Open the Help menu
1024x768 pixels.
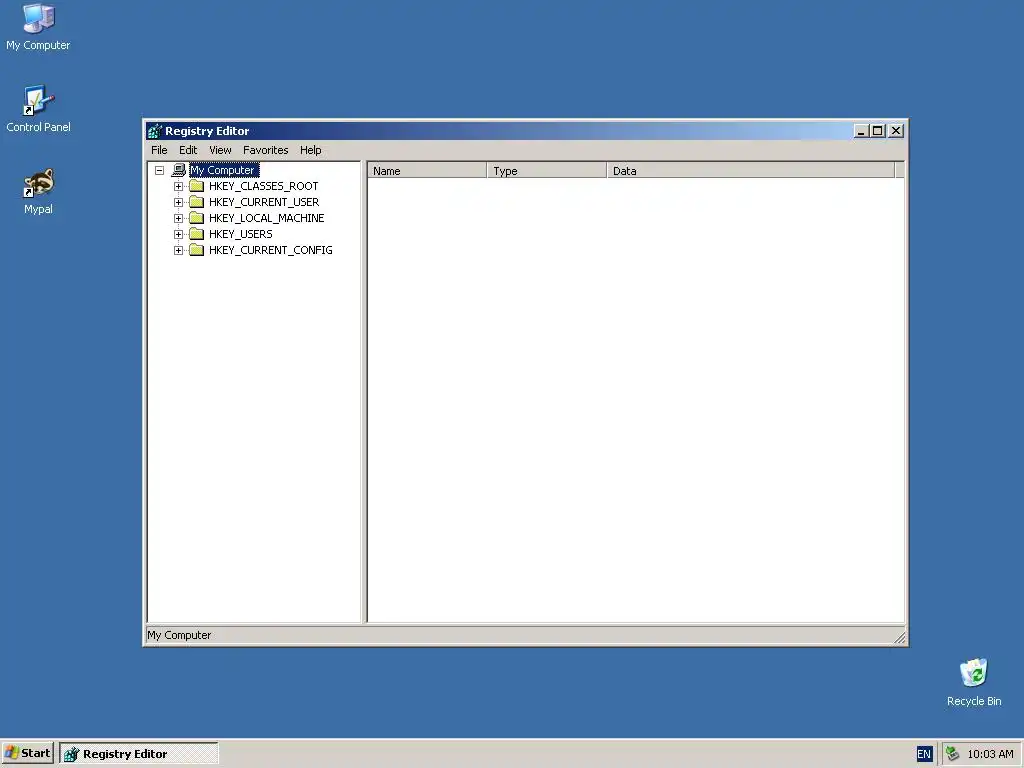point(311,150)
